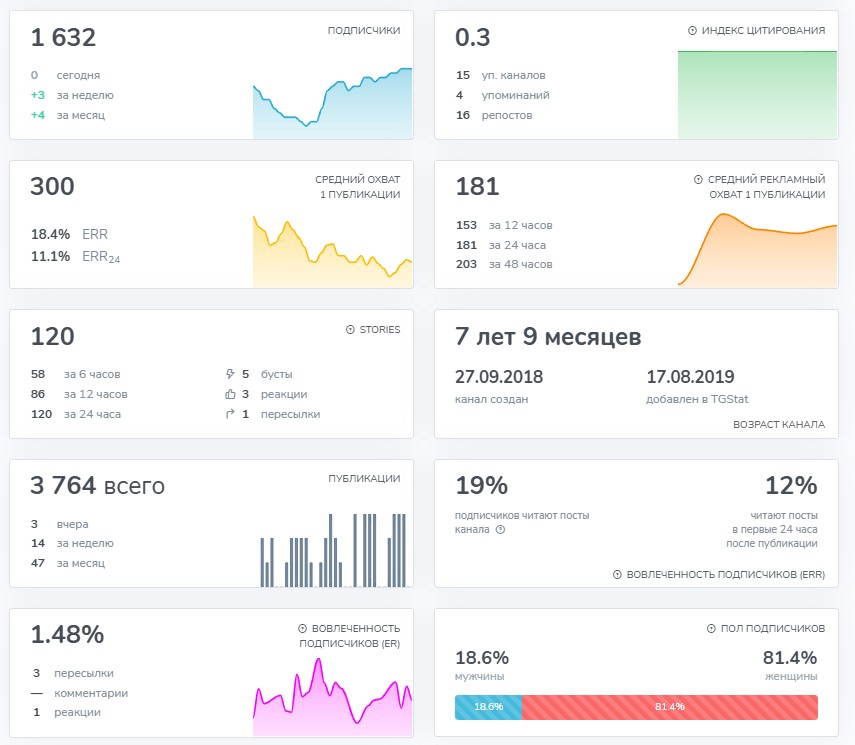Screen dimensions: 855x745
Task: Click the orange ad reach chart
Action: click(757, 250)
